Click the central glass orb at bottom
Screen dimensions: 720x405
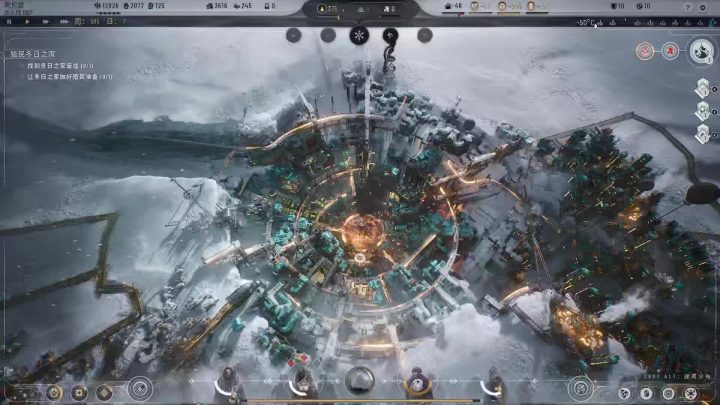coord(360,381)
